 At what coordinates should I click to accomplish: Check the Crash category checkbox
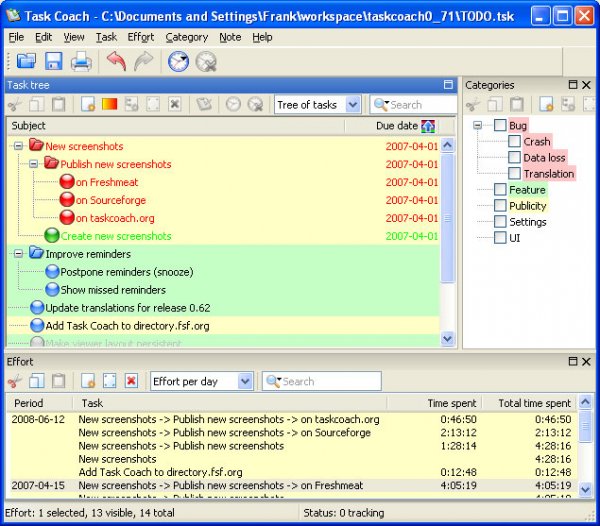515,142
